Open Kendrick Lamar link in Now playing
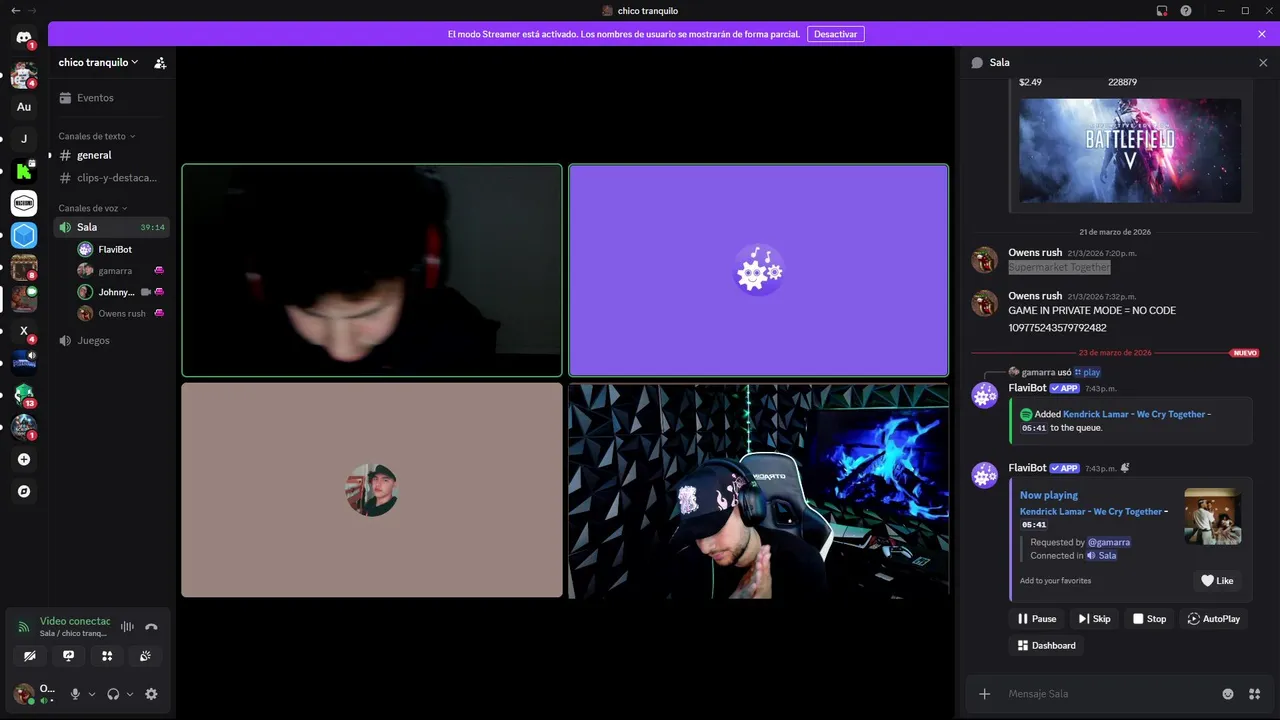 tap(1091, 511)
